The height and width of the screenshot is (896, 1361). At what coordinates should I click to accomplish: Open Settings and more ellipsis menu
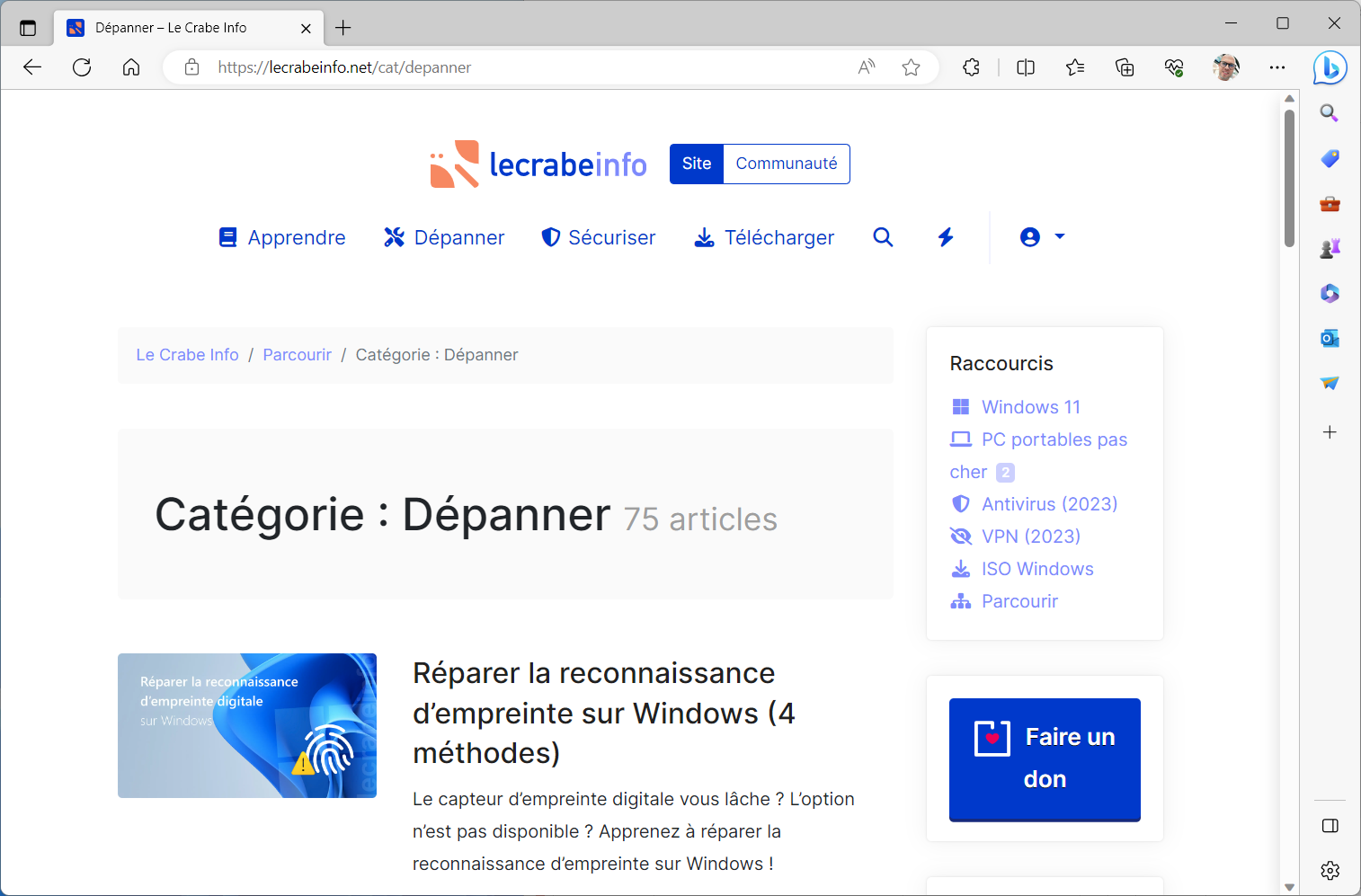pos(1277,67)
